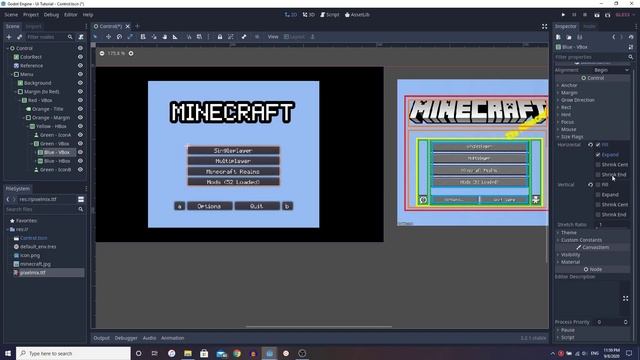
Task: Open Microsoft Store from the taskbar
Action: pyautogui.click(x=204, y=353)
